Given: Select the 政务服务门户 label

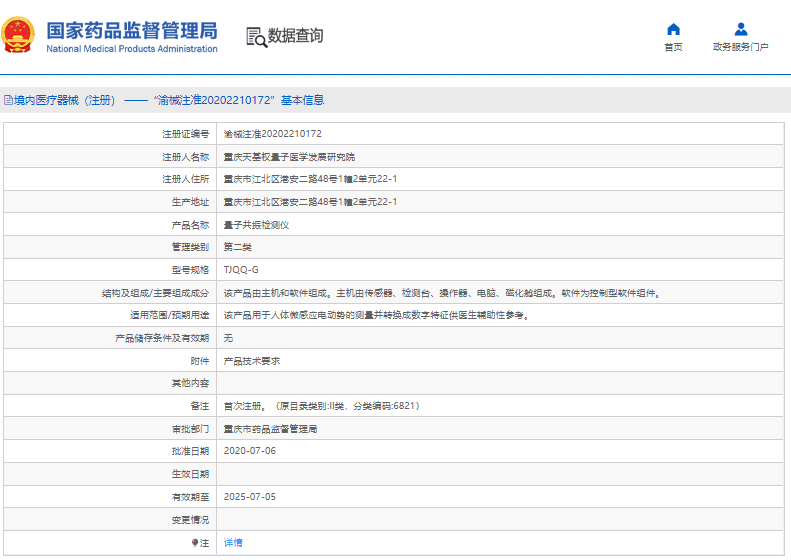Looking at the screenshot, I should click(x=741, y=47).
